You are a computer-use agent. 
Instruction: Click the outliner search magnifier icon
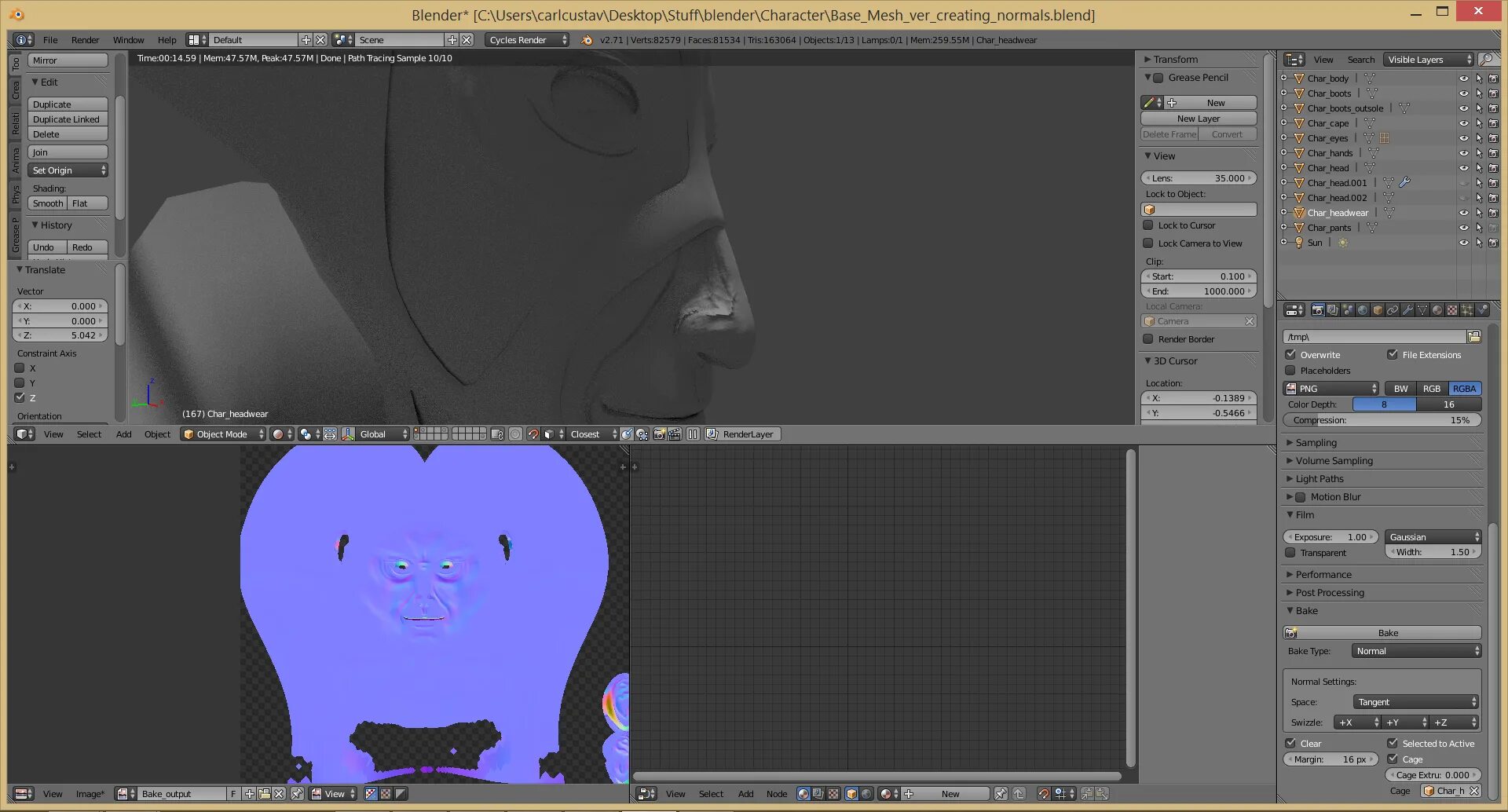tap(1485, 60)
